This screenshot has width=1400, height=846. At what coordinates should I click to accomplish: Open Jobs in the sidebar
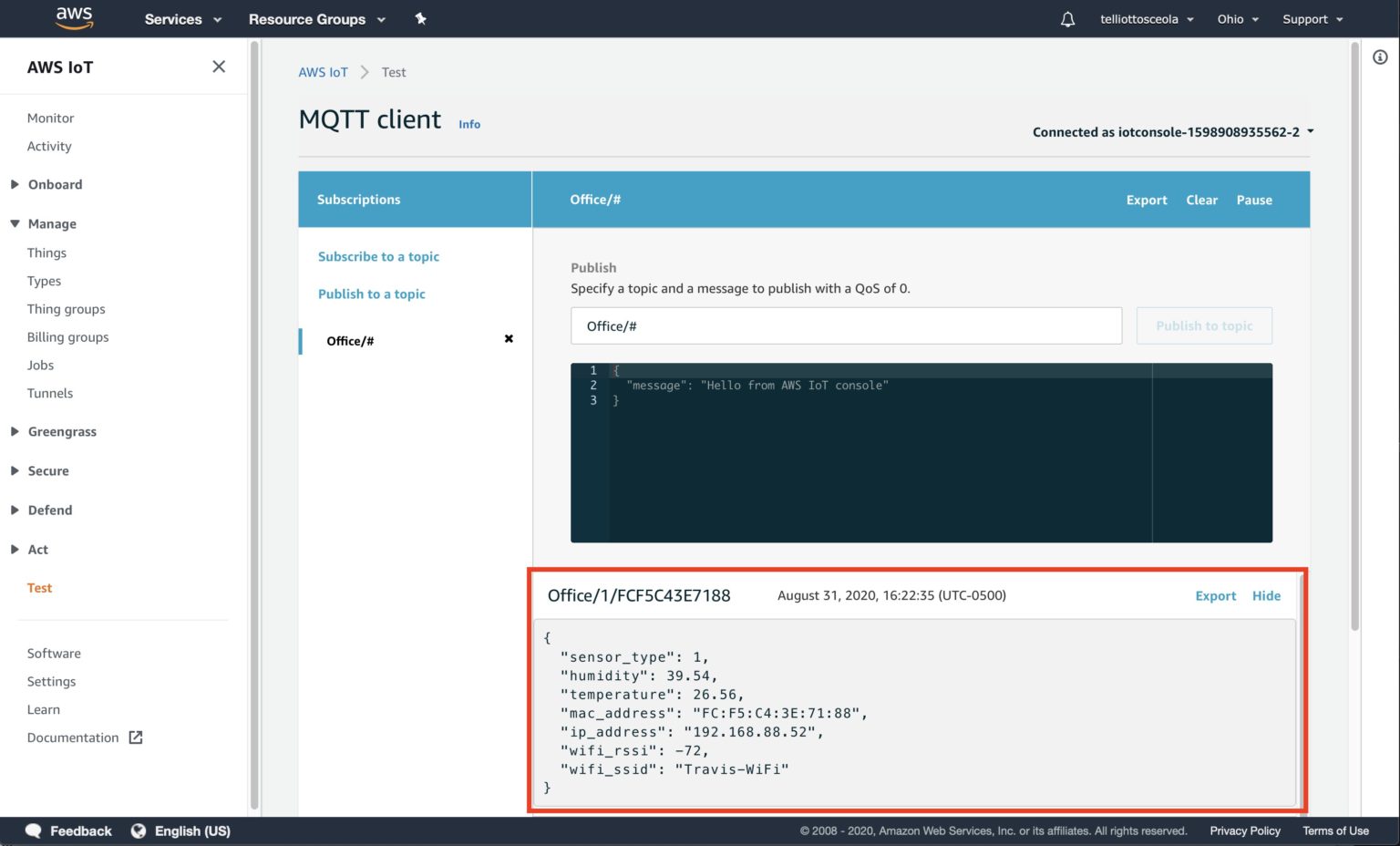[40, 365]
